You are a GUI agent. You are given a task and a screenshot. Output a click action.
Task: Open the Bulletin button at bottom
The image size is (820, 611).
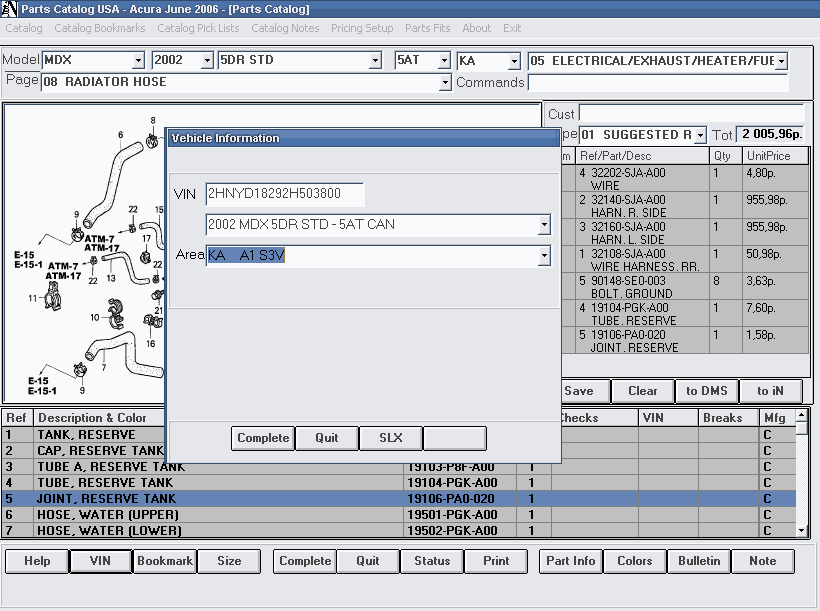pyautogui.click(x=699, y=561)
